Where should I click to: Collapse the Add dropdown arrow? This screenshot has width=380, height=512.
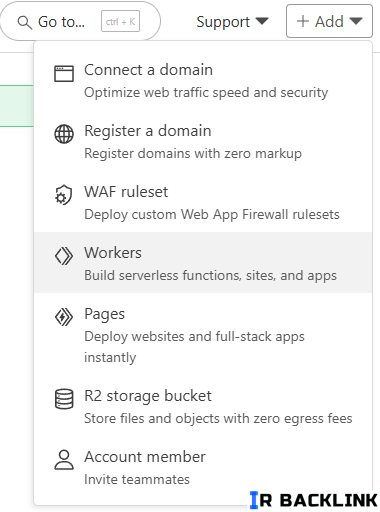coord(356,21)
